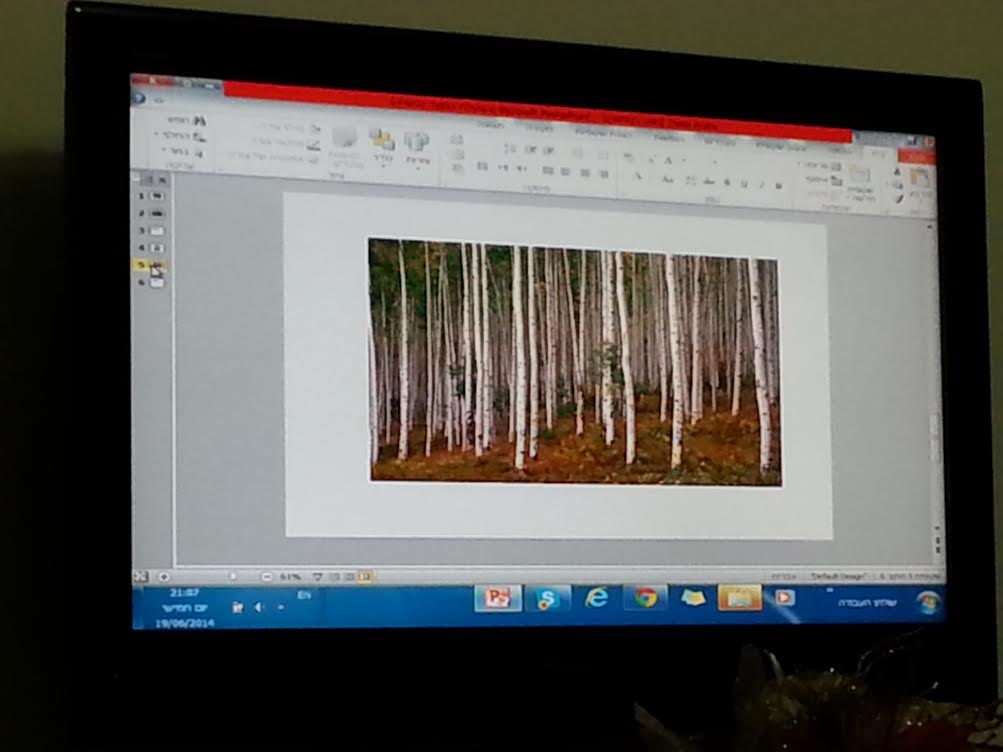Click the zoom out minus button
Viewport: 1003px width, 752px height.
267,577
